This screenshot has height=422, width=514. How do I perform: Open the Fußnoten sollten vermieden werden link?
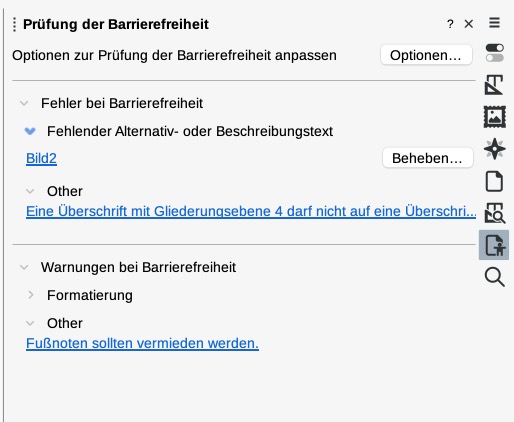pyautogui.click(x=142, y=343)
